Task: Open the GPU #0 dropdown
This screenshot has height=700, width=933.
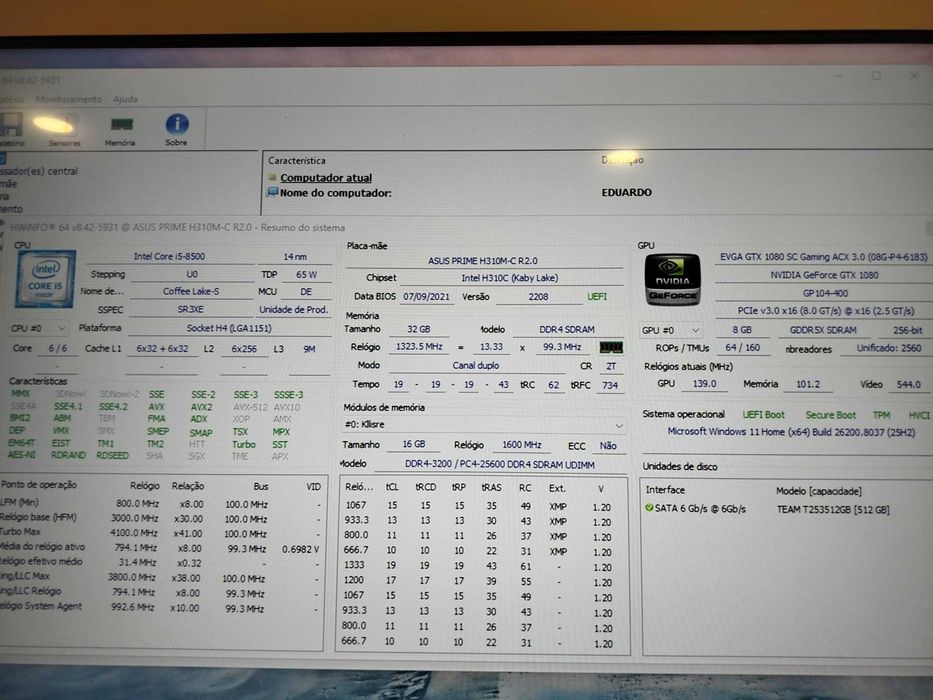Action: pyautogui.click(x=671, y=330)
